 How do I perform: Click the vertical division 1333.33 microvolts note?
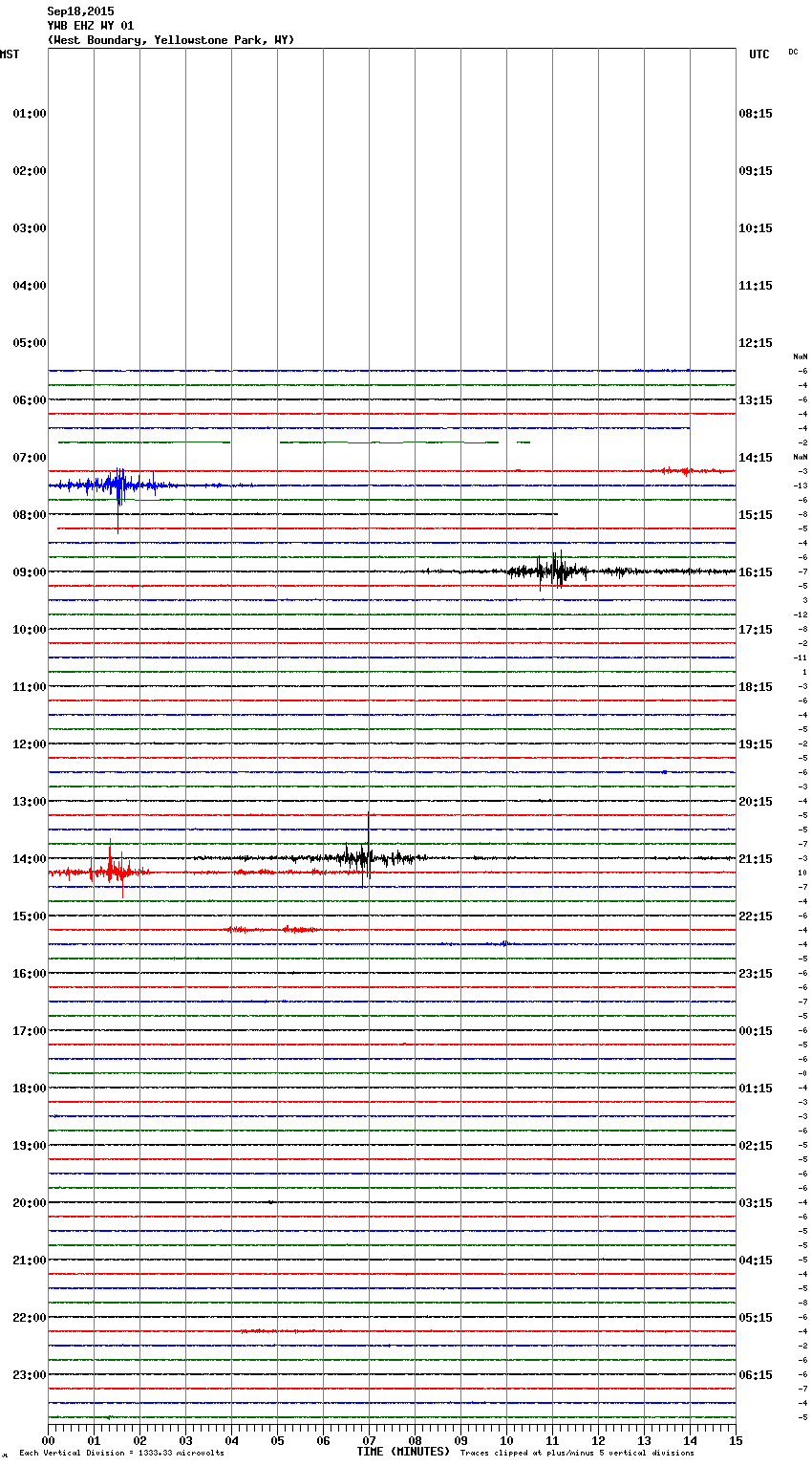pyautogui.click(x=121, y=1454)
